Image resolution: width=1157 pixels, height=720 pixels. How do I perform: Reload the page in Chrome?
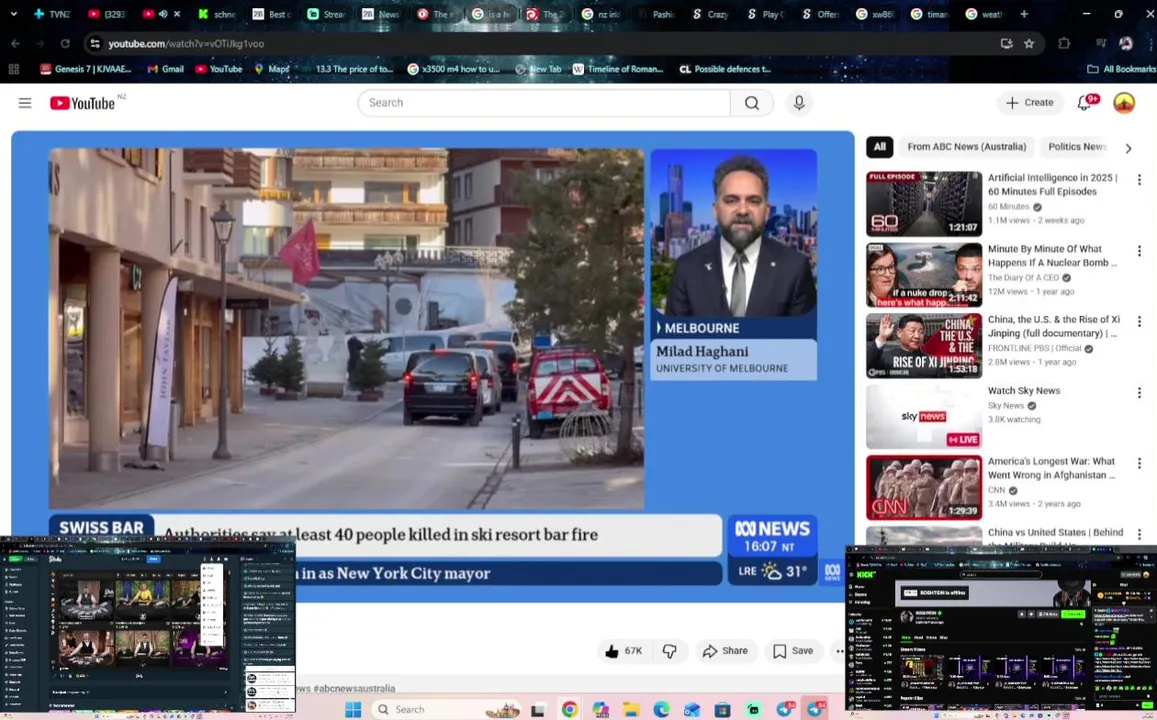point(65,44)
